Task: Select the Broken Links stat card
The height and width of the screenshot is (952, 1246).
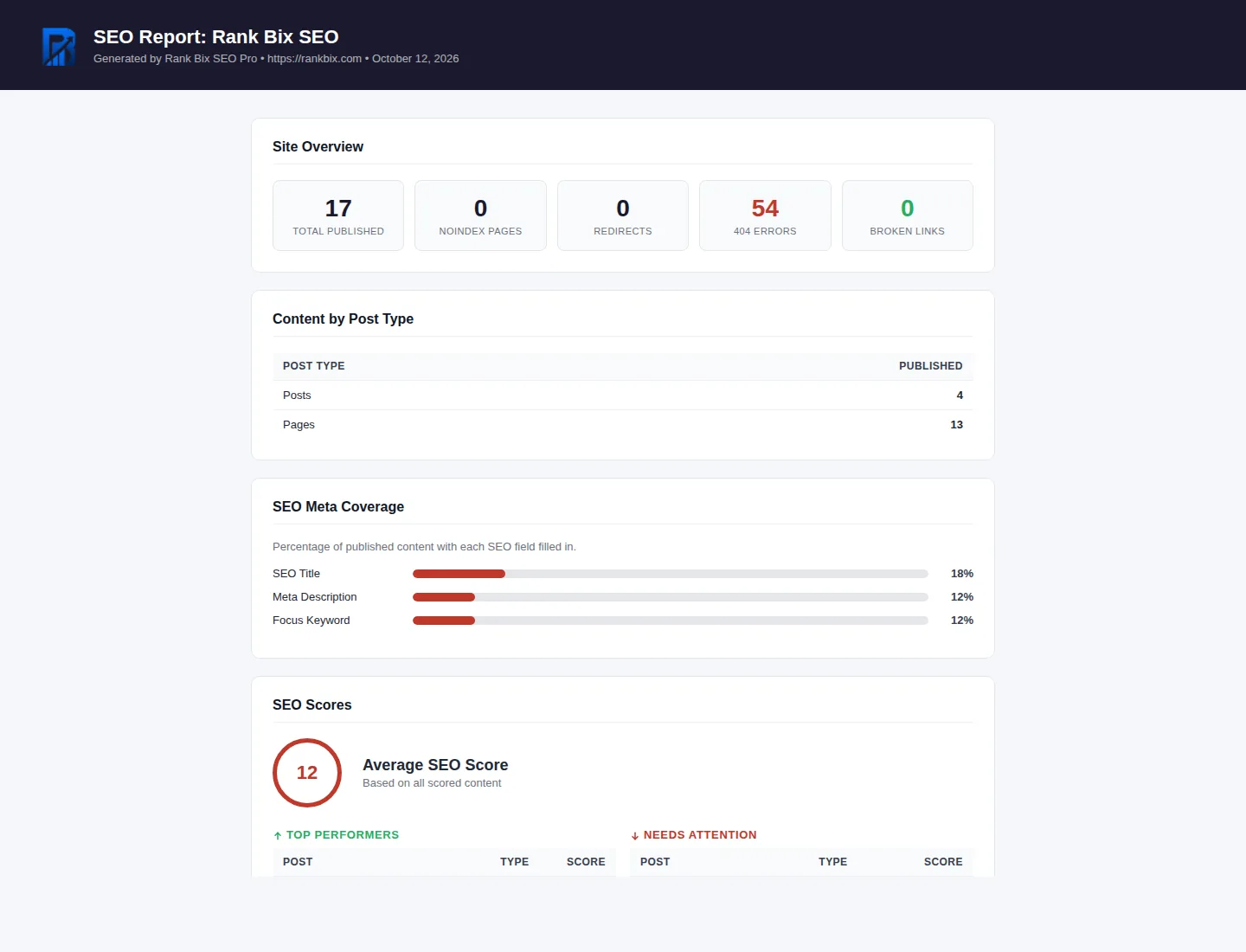Action: [908, 215]
